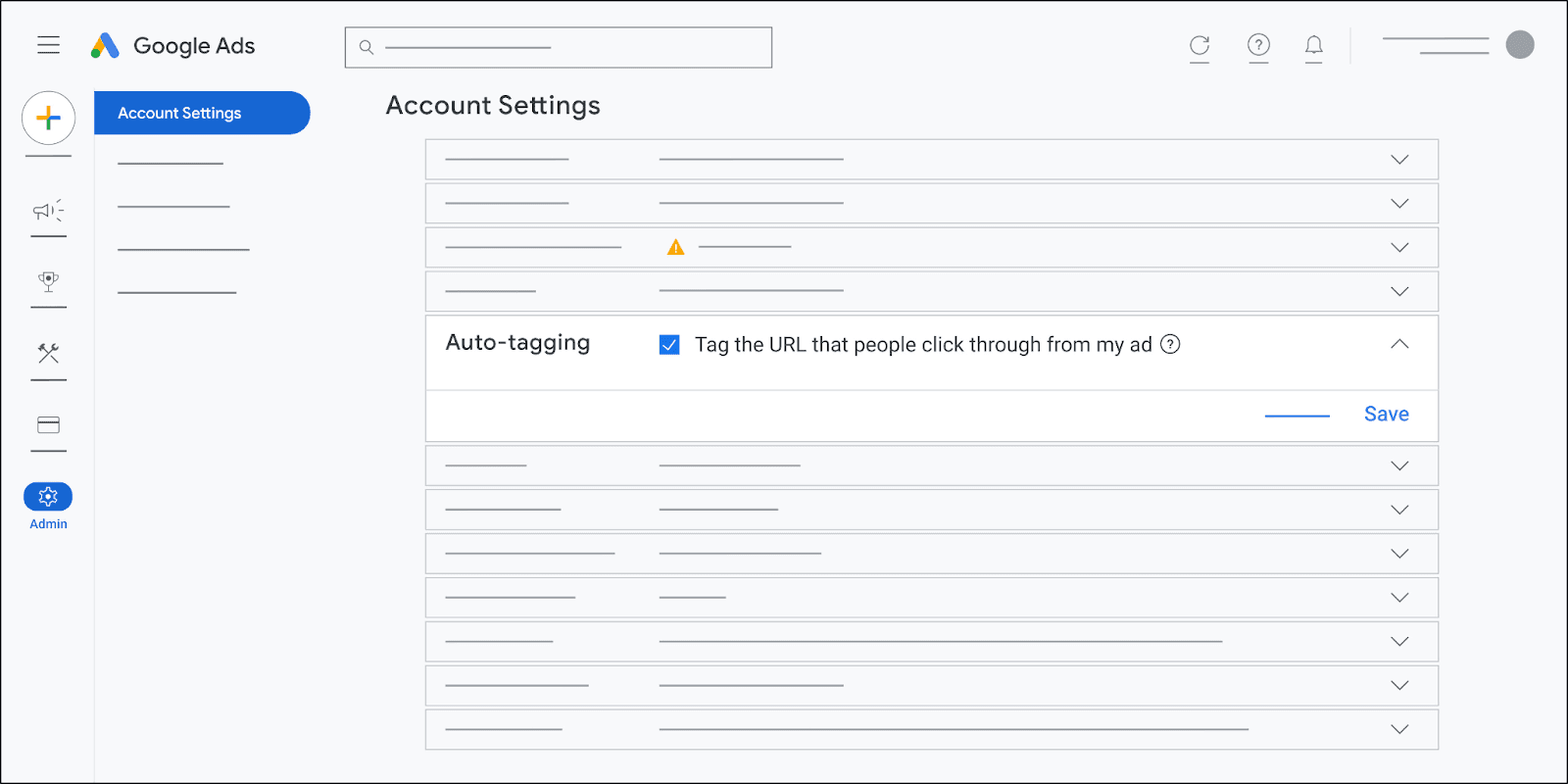Click the plus Create button
The height and width of the screenshot is (784, 1568).
(x=48, y=119)
